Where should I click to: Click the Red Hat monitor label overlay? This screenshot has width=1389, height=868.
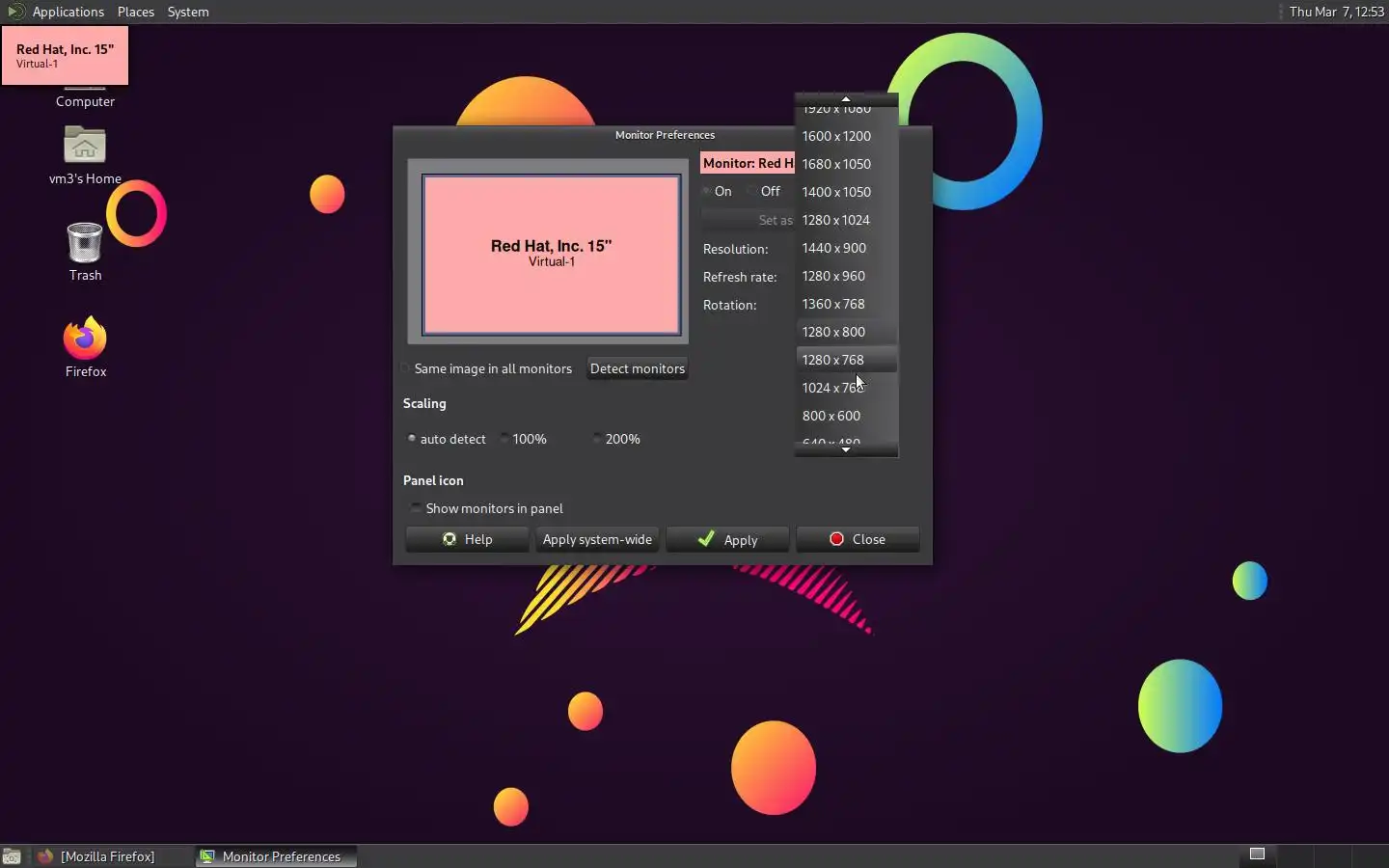pos(65,56)
